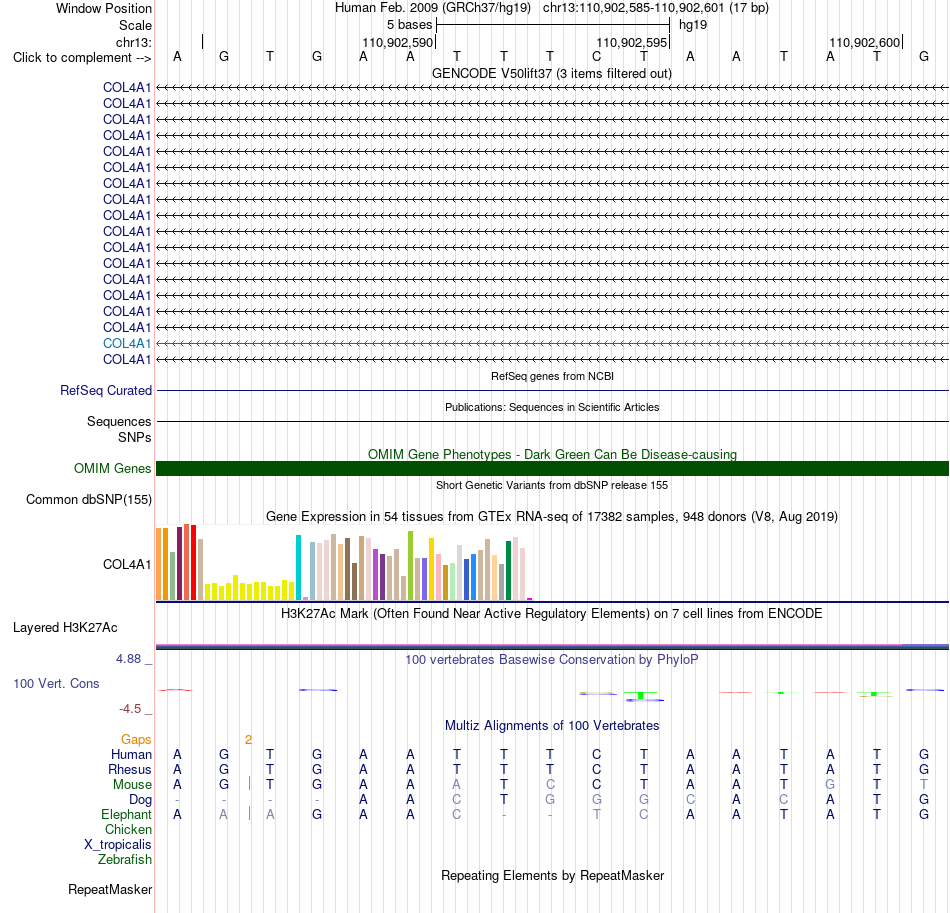Open the Layered H3K27Ac track label
Image resolution: width=950 pixels, height=913 pixels.
[x=65, y=628]
